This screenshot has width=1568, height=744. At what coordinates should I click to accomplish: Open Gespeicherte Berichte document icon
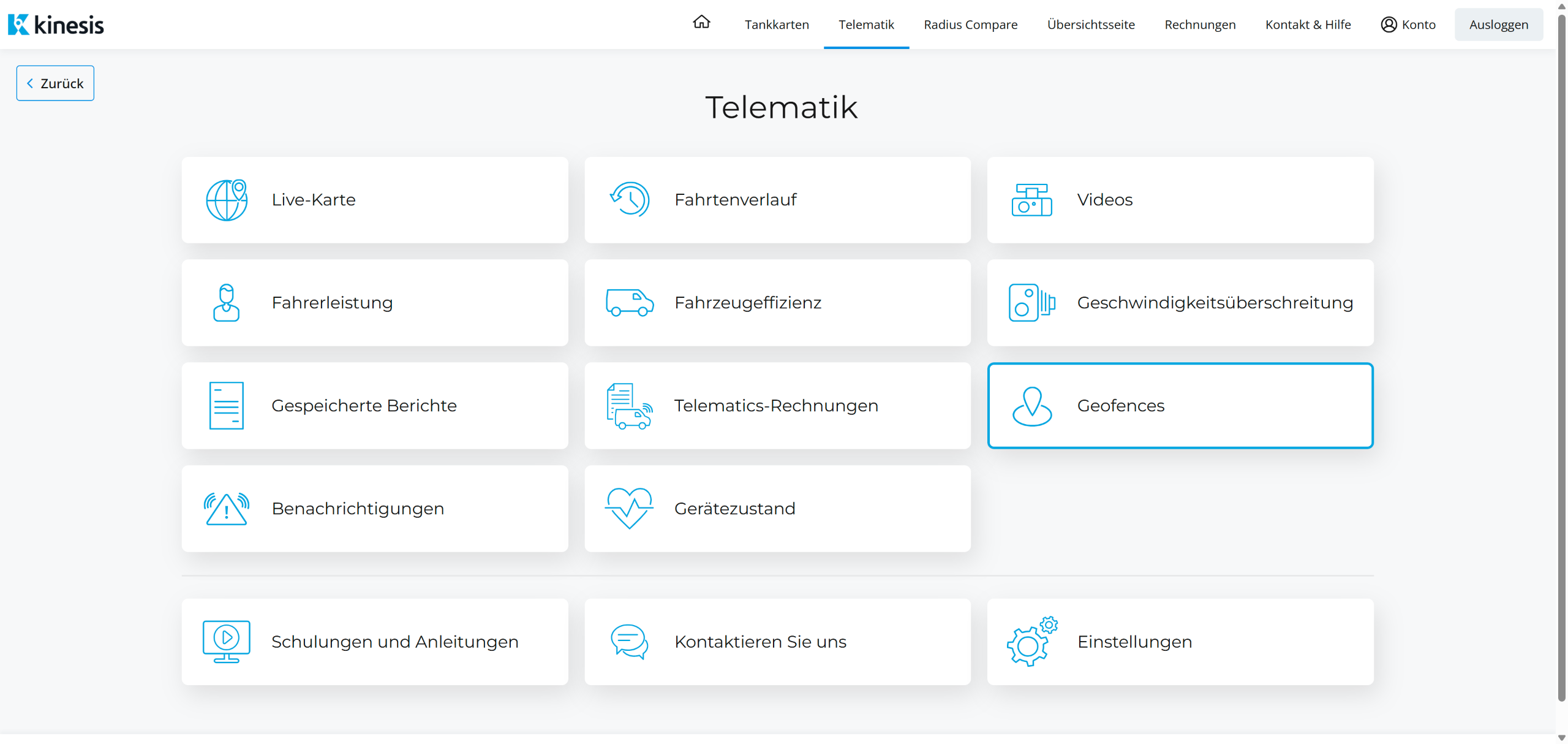226,406
